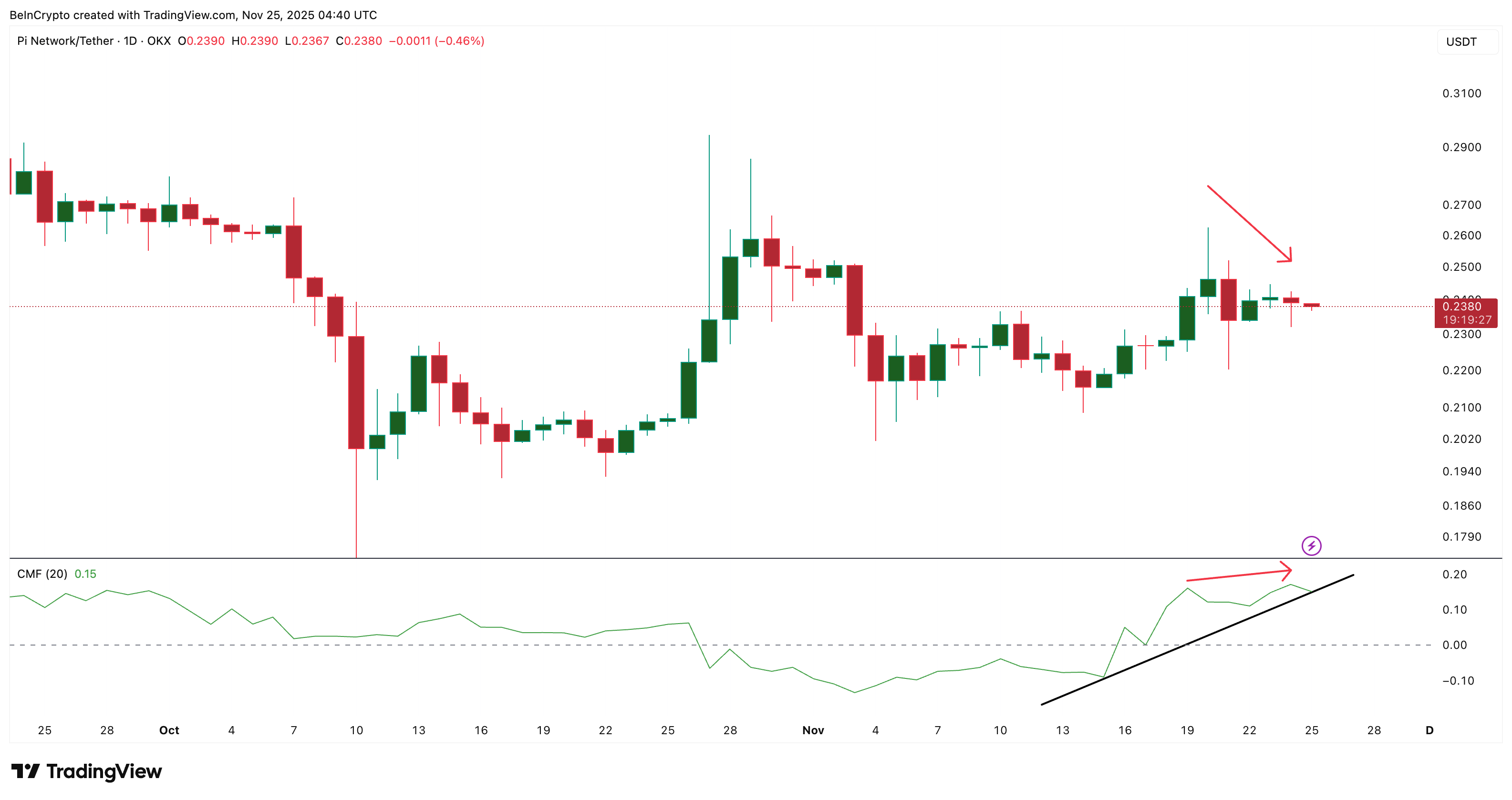Select the Oct label on the time axis
The width and height of the screenshot is (1512, 800).
click(x=169, y=730)
